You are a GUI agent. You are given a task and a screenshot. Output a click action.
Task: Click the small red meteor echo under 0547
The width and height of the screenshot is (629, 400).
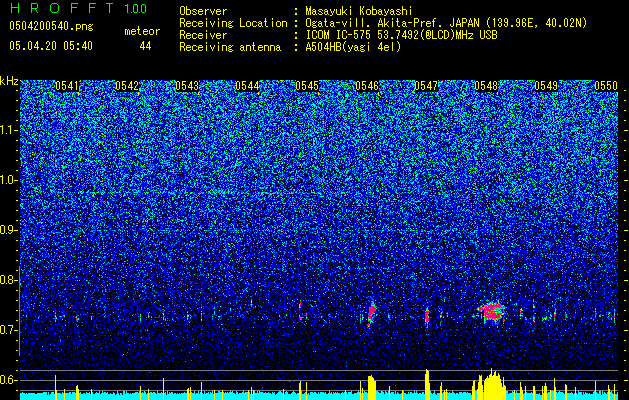coord(427,315)
